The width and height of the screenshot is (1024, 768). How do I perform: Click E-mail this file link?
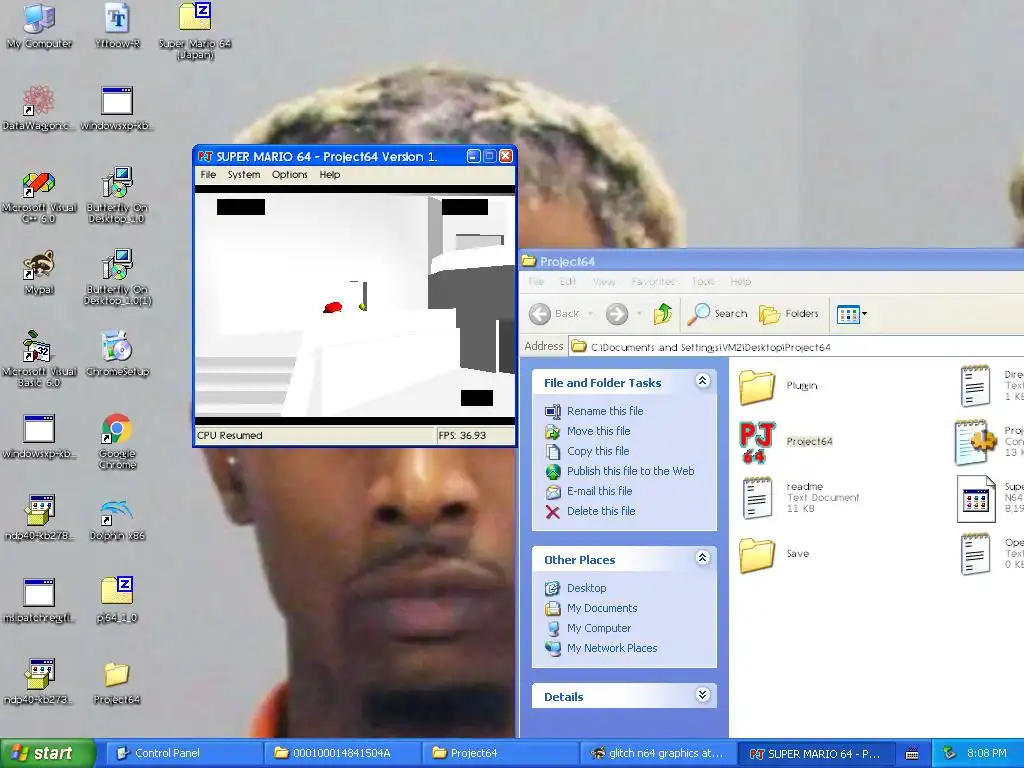pyautogui.click(x=600, y=491)
